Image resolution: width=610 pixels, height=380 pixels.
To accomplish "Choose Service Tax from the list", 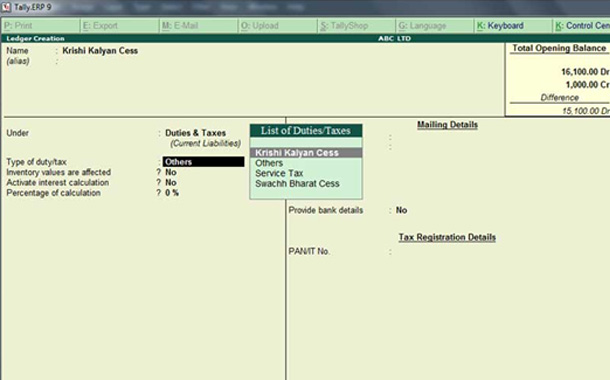I will click(x=306, y=173).
